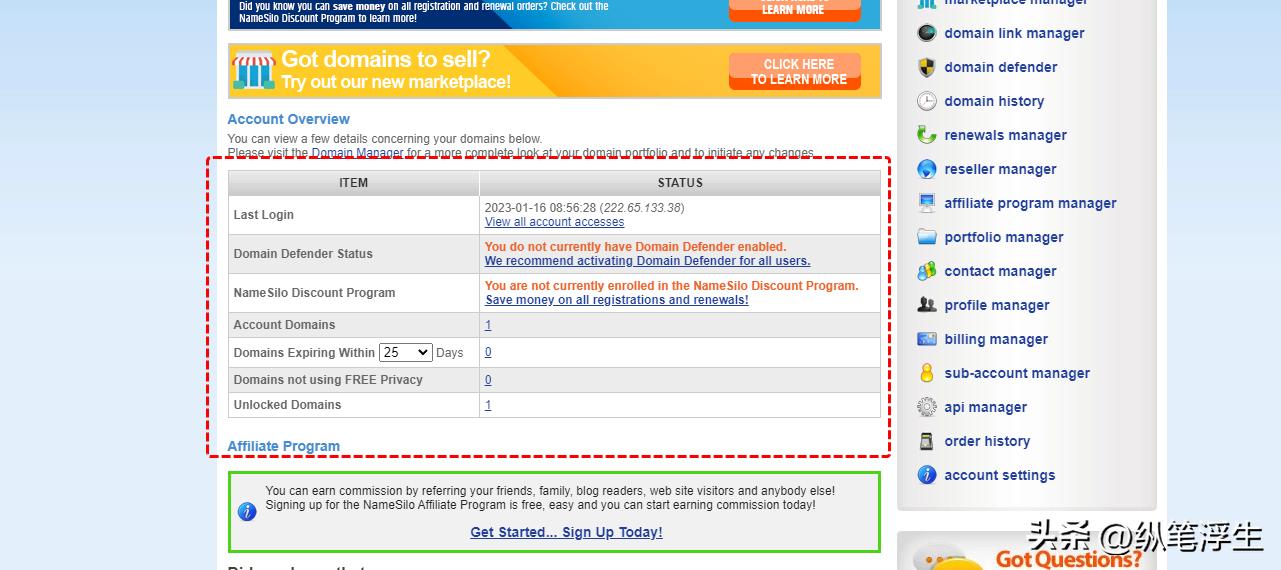
Task: Click the api manager gear icon
Action: pyautogui.click(x=927, y=407)
